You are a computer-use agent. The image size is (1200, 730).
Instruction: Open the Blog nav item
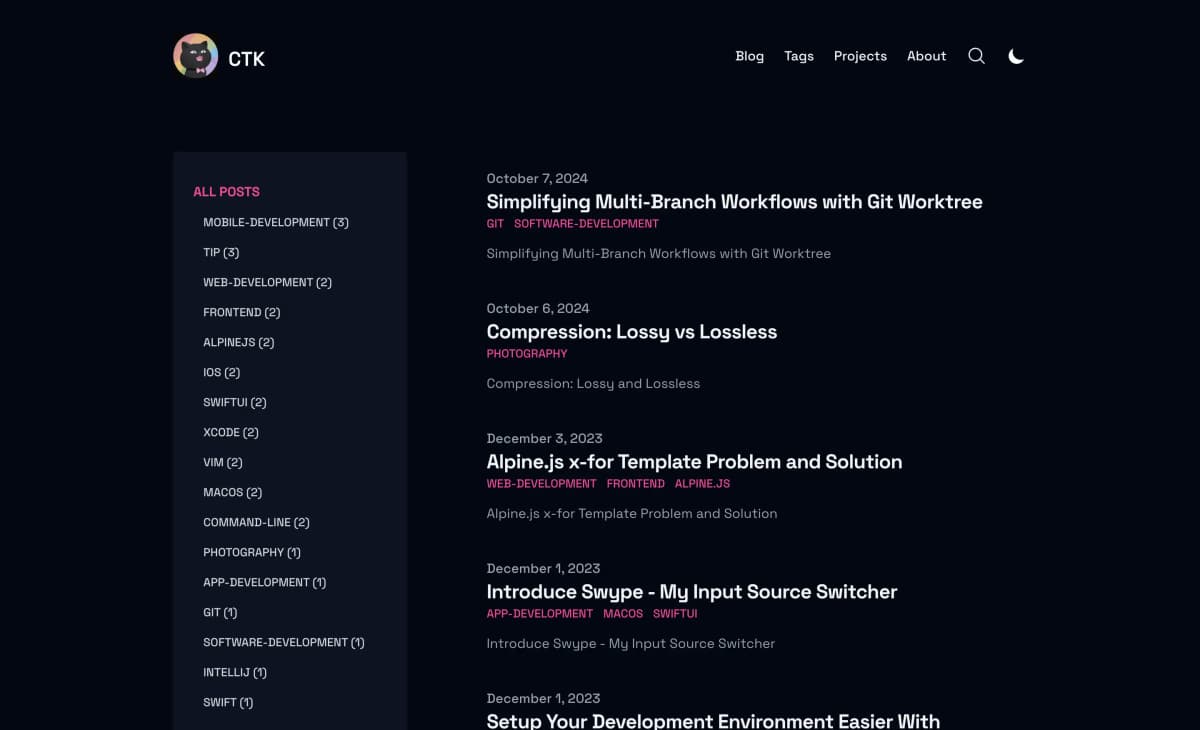coord(749,56)
